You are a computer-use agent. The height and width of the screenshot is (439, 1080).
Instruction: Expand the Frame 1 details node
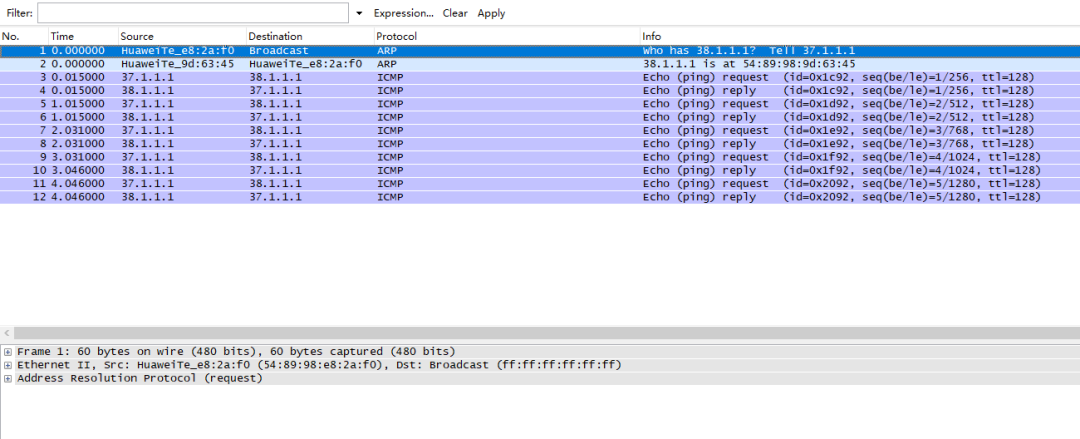point(8,351)
